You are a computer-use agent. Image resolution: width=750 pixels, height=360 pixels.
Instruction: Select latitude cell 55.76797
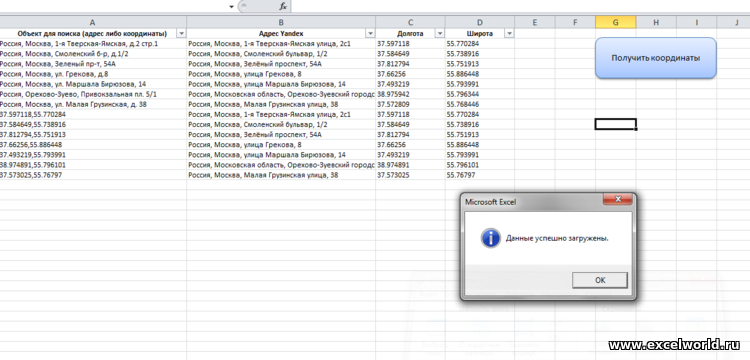(x=480, y=175)
